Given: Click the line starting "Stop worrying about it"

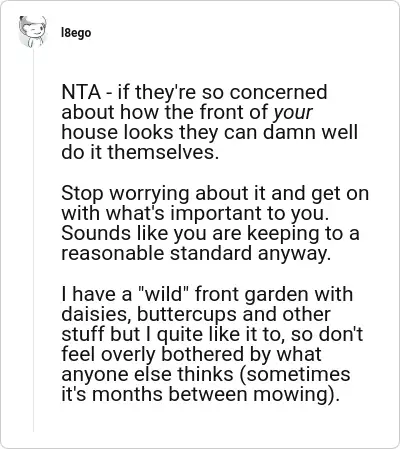Looking at the screenshot, I should [215, 193].
